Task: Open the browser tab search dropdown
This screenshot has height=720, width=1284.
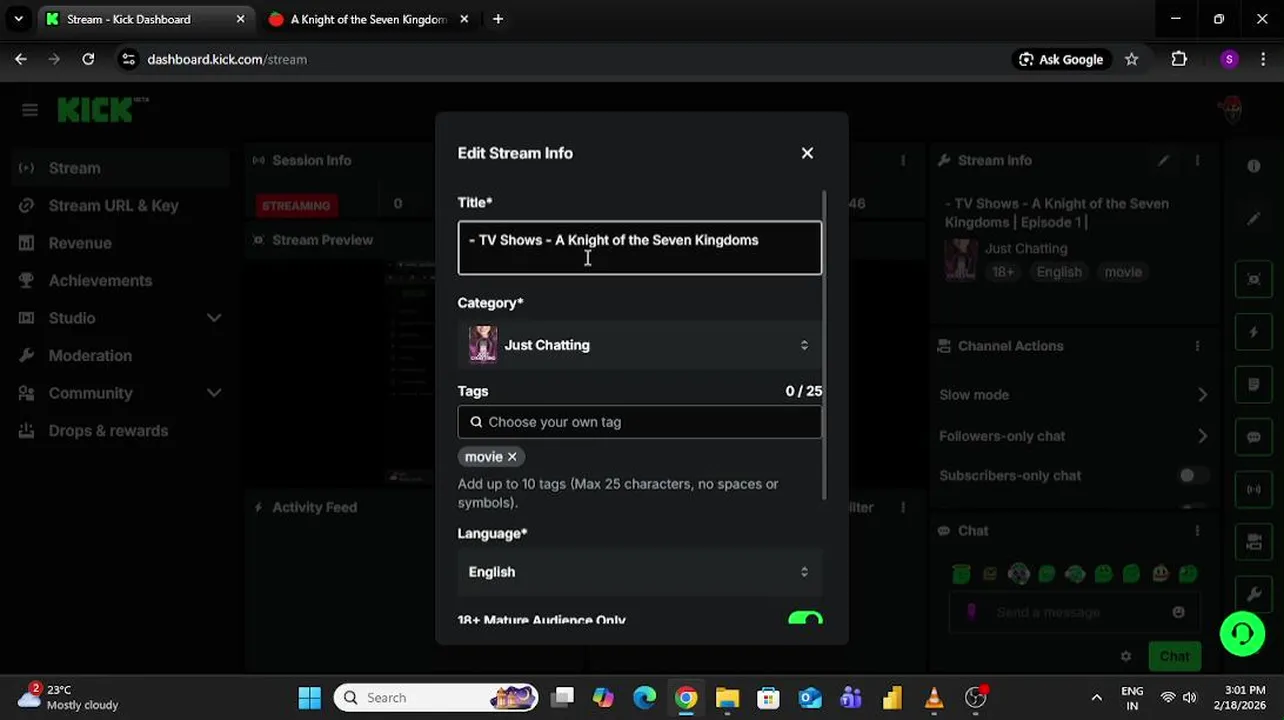Action: 18,19
